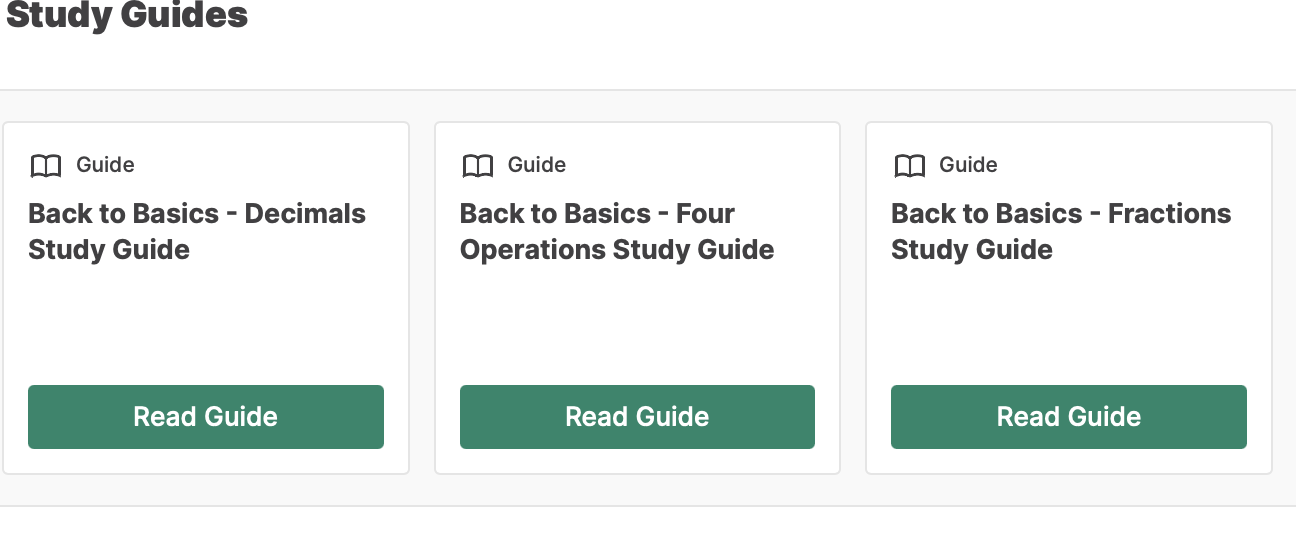The width and height of the screenshot is (1296, 556).
Task: Click the book icon on Four Operations card
Action: point(478,166)
